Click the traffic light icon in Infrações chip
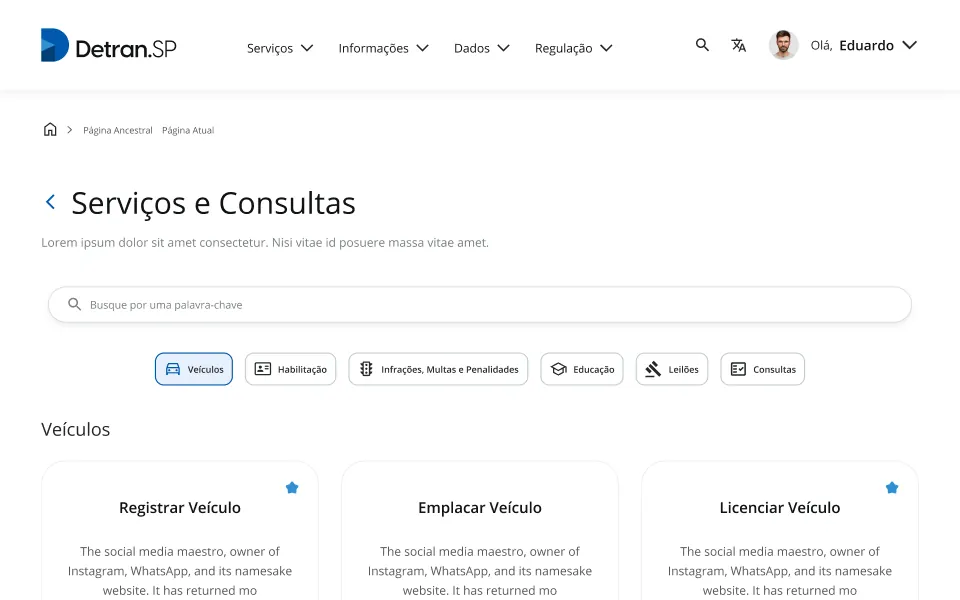Viewport: 960px width, 600px height. click(x=366, y=369)
